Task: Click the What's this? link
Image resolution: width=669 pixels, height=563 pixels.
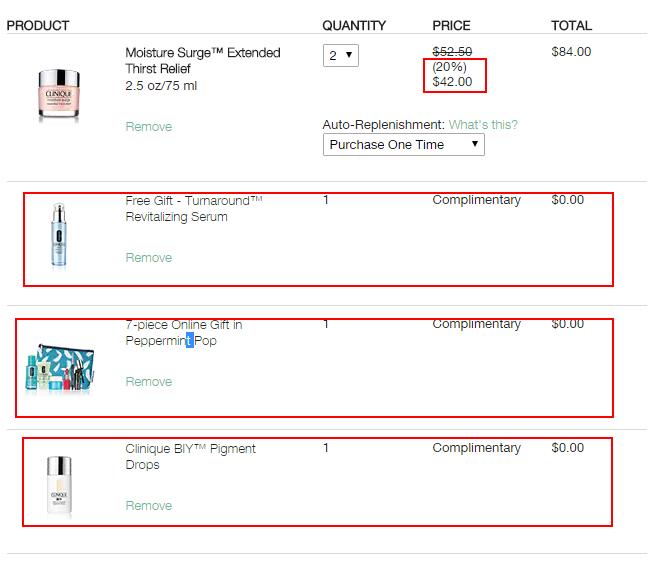Action: click(483, 125)
